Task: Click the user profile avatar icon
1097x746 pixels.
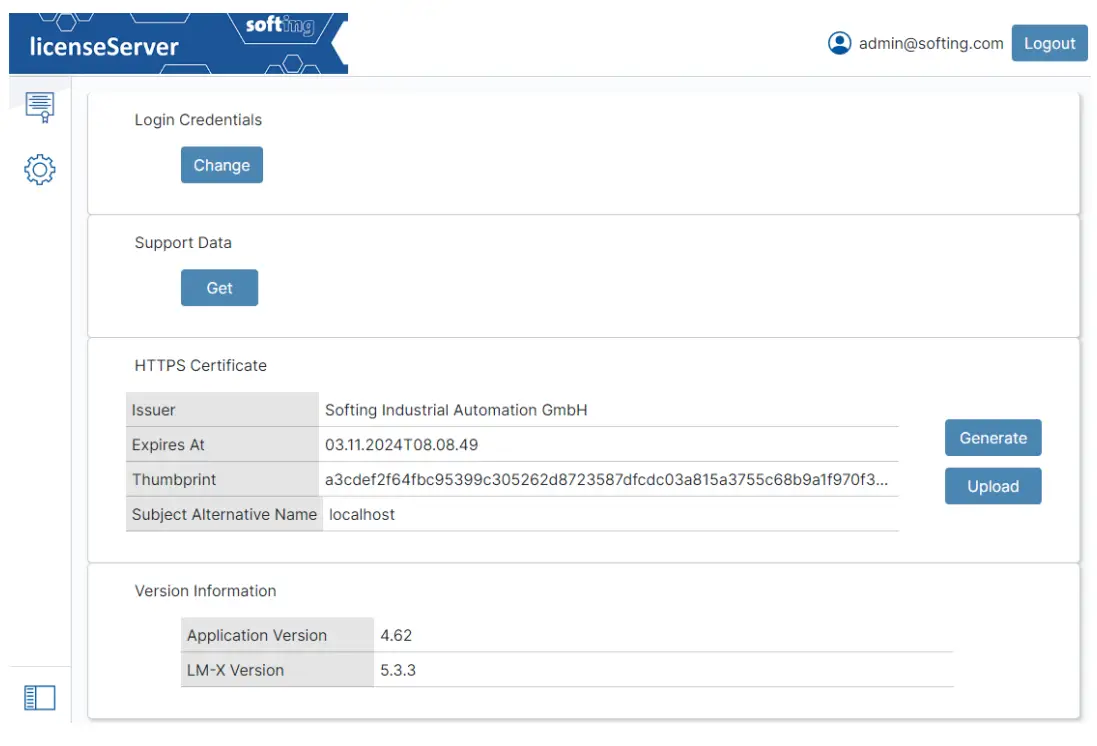Action: [839, 43]
